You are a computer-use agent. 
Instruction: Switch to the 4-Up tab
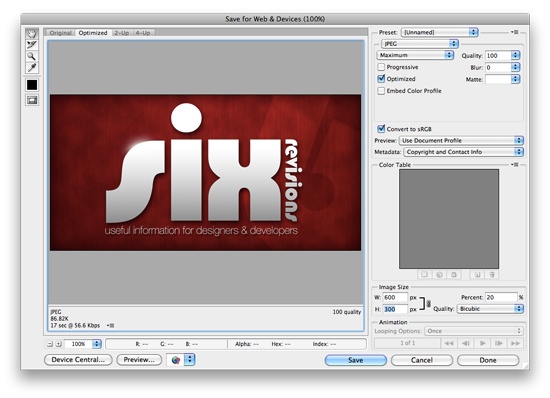pos(143,33)
